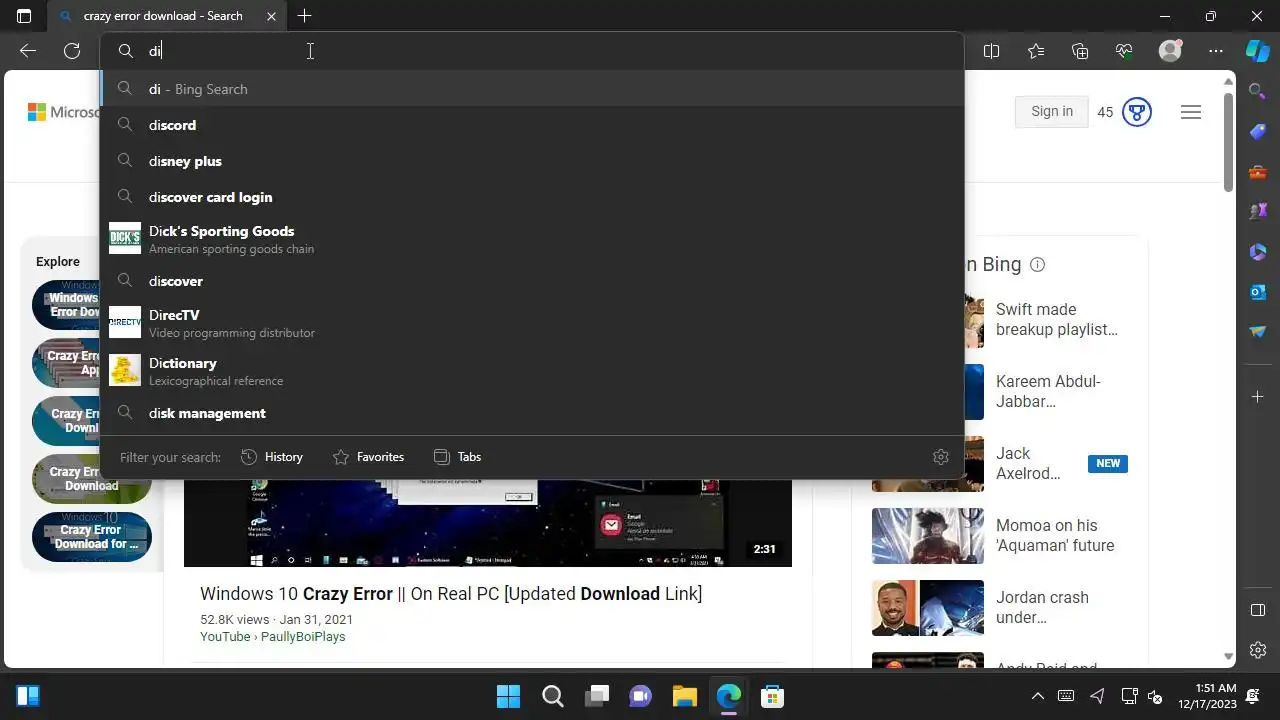Open Jack Axelrod news item

pyautogui.click(x=1028, y=463)
